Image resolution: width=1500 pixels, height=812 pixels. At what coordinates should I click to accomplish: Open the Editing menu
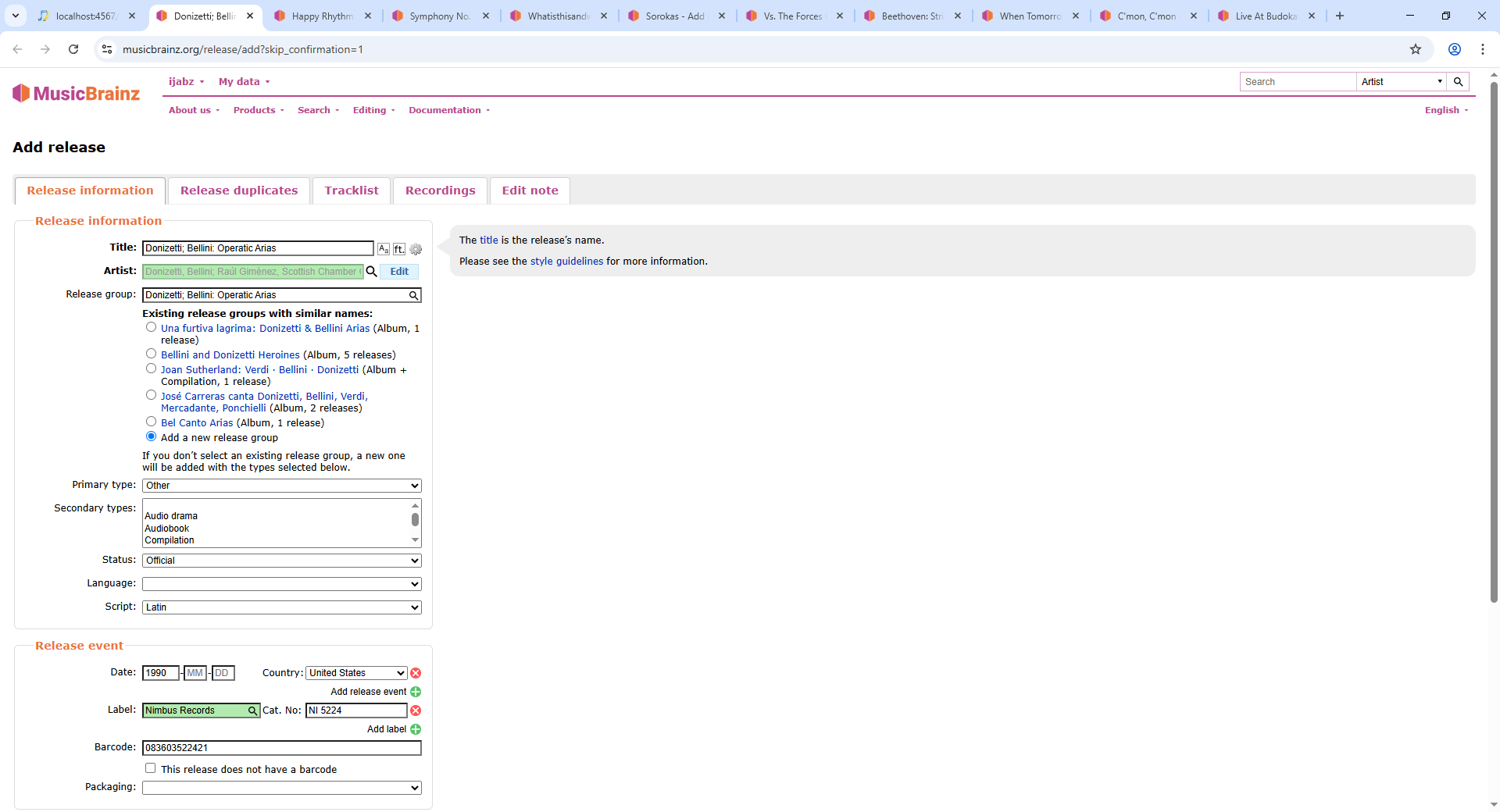pyautogui.click(x=374, y=110)
